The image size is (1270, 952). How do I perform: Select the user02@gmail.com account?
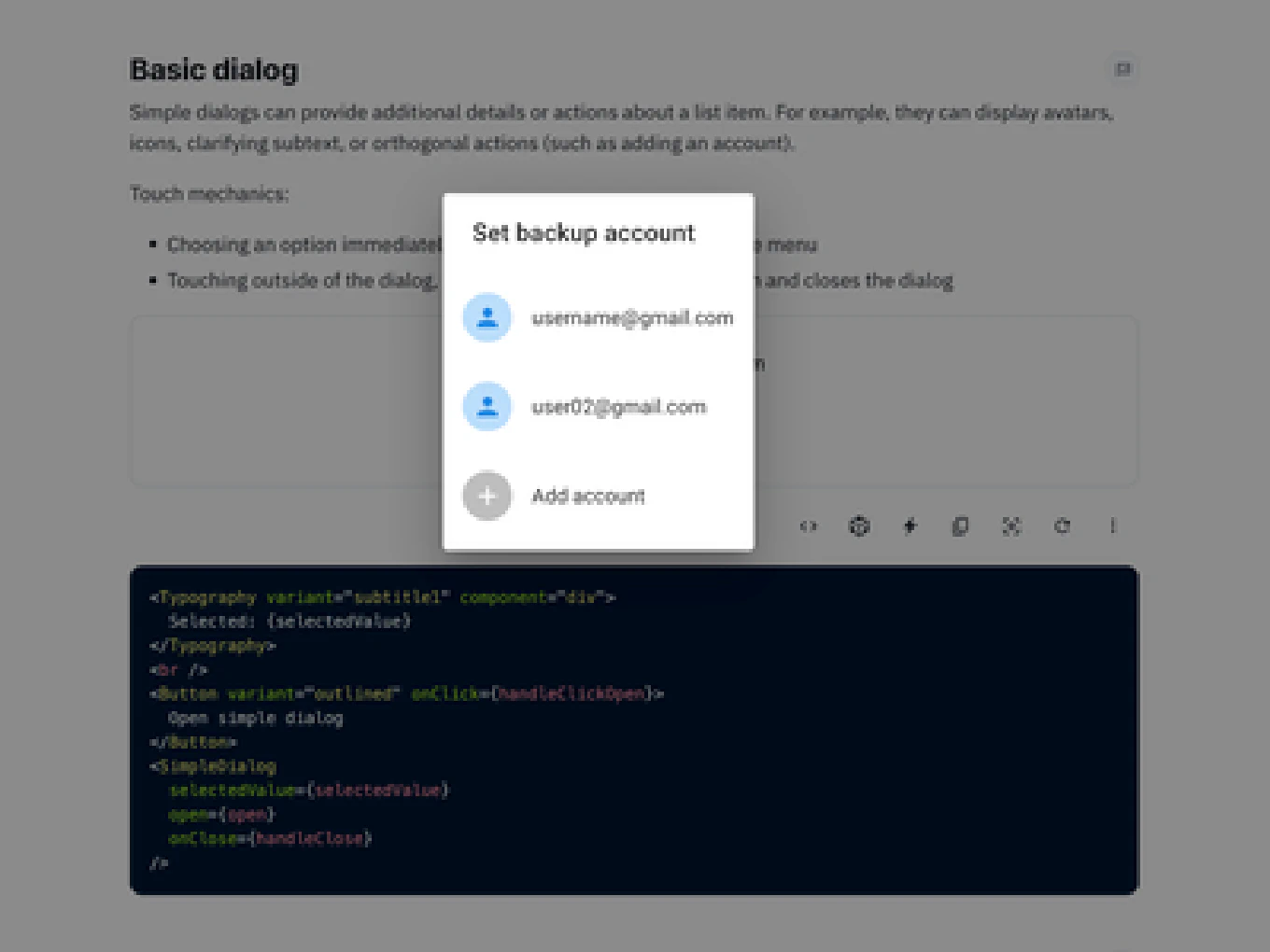(598, 407)
